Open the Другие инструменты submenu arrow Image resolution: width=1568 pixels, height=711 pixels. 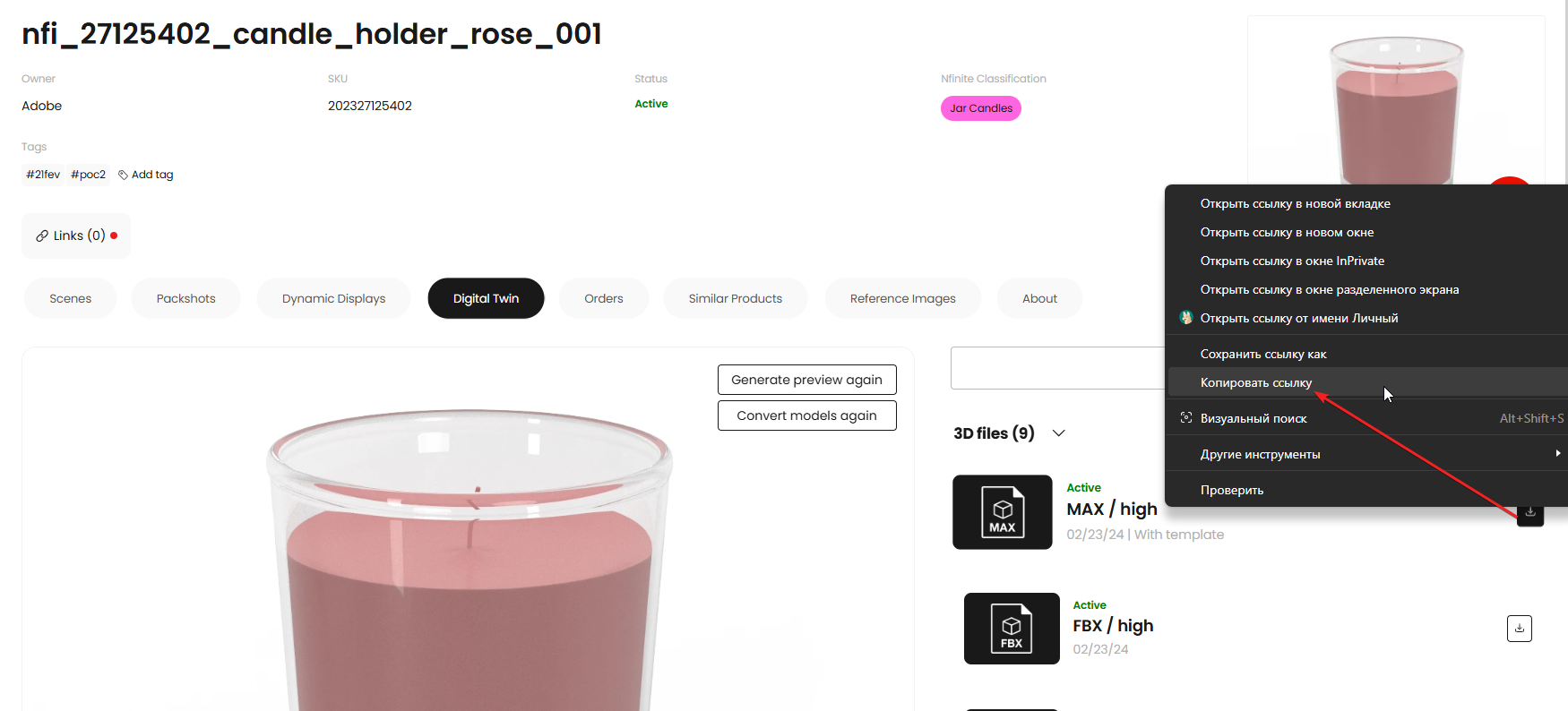[1557, 454]
